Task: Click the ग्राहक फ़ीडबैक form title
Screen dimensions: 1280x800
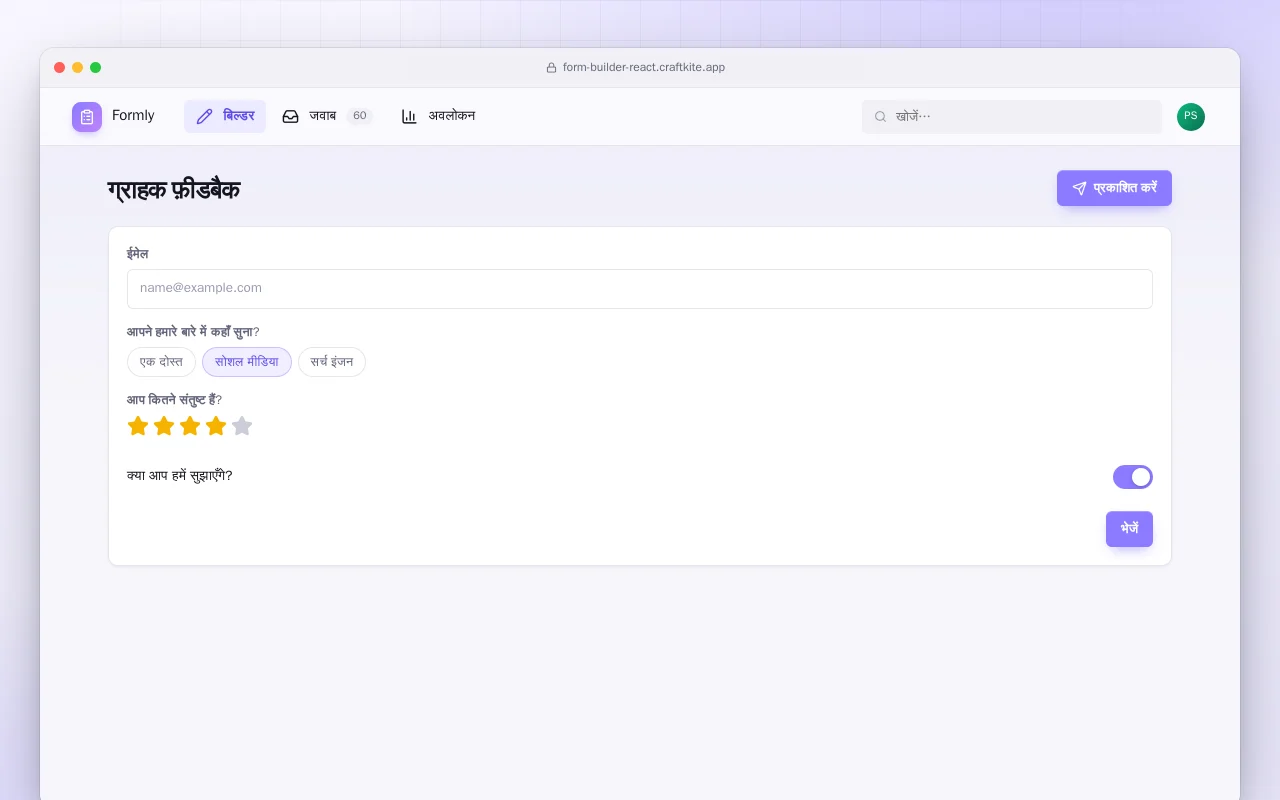Action: (x=174, y=189)
